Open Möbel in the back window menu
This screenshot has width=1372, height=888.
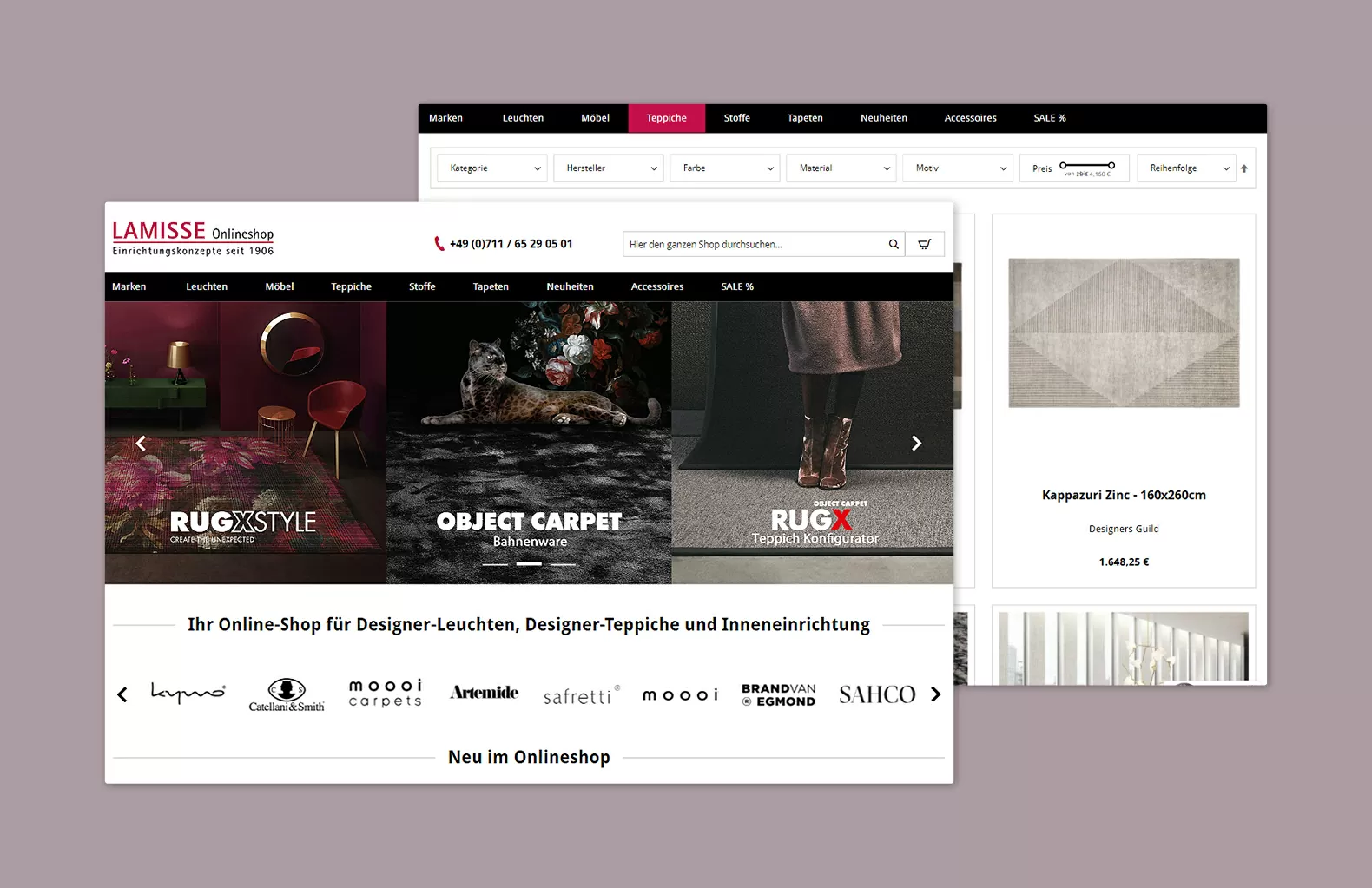pos(595,118)
